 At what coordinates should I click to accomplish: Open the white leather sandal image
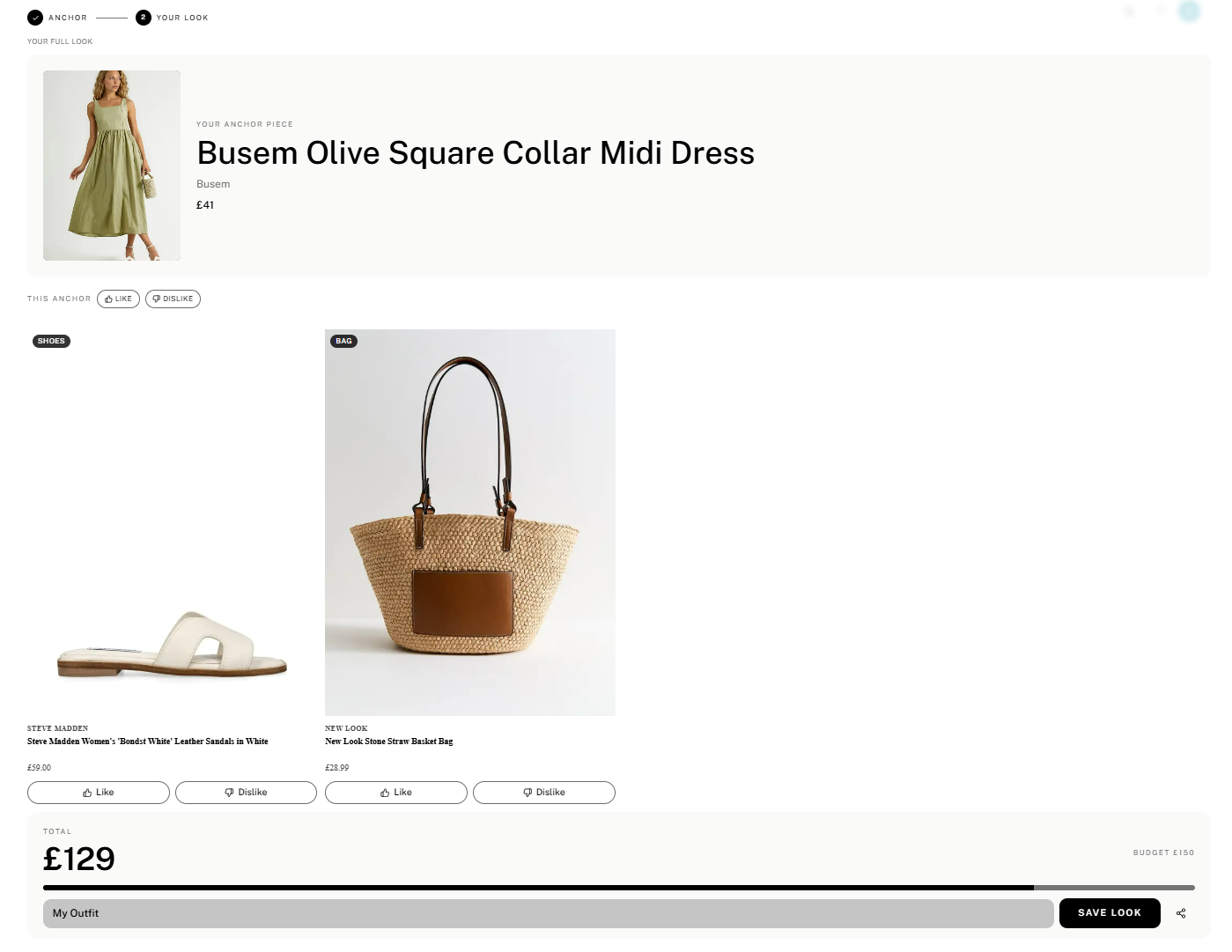(x=172, y=522)
